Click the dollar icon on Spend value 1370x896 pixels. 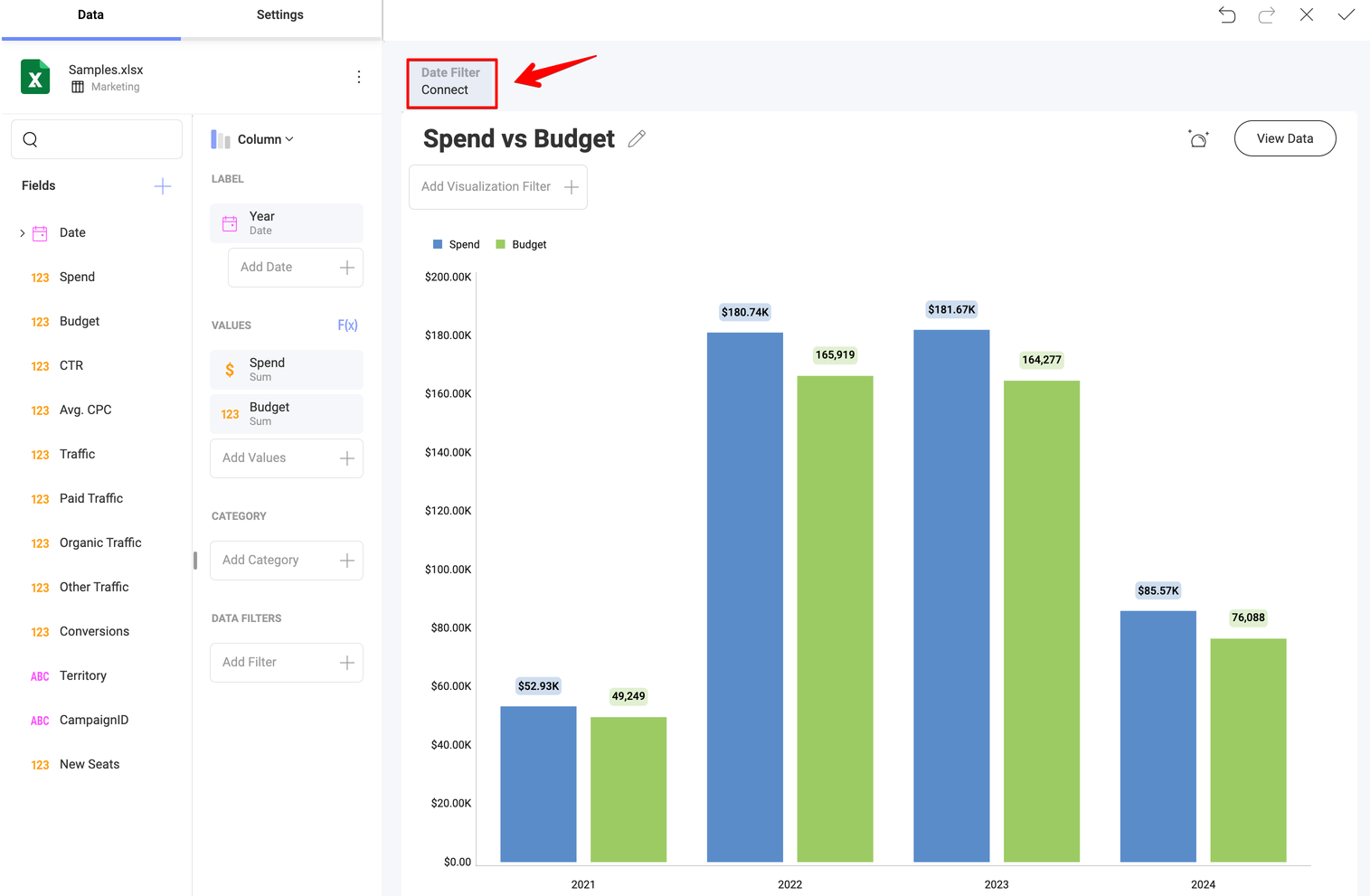tap(230, 370)
